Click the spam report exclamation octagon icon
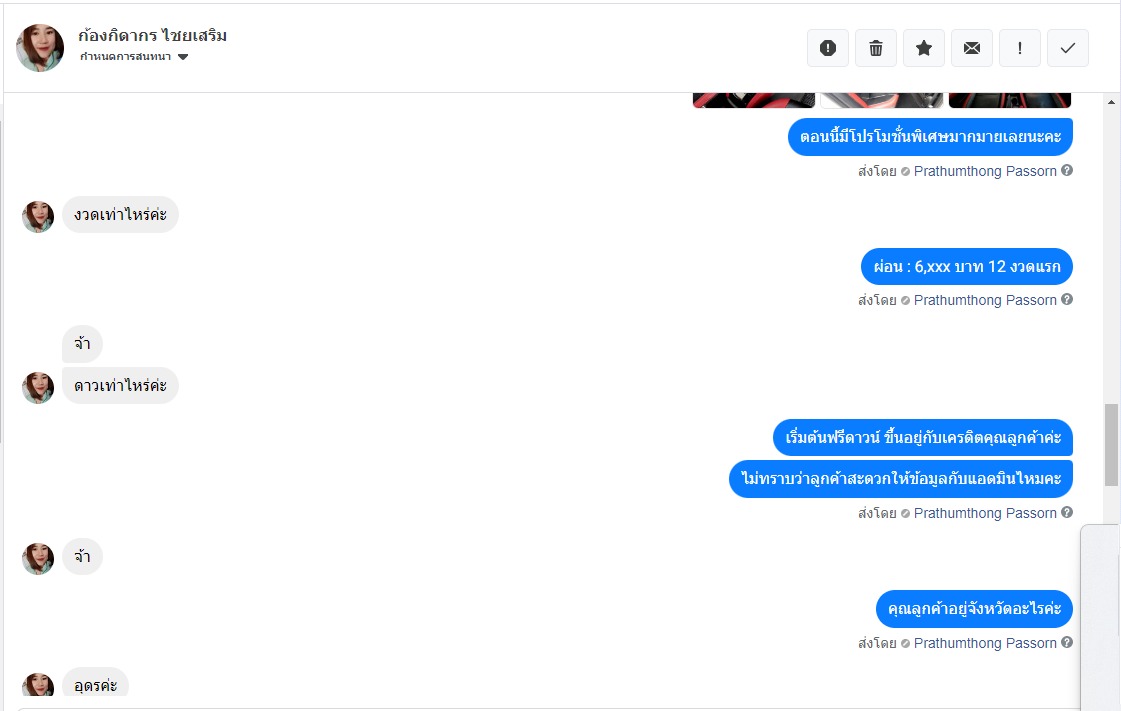This screenshot has width=1121, height=711. tap(828, 48)
